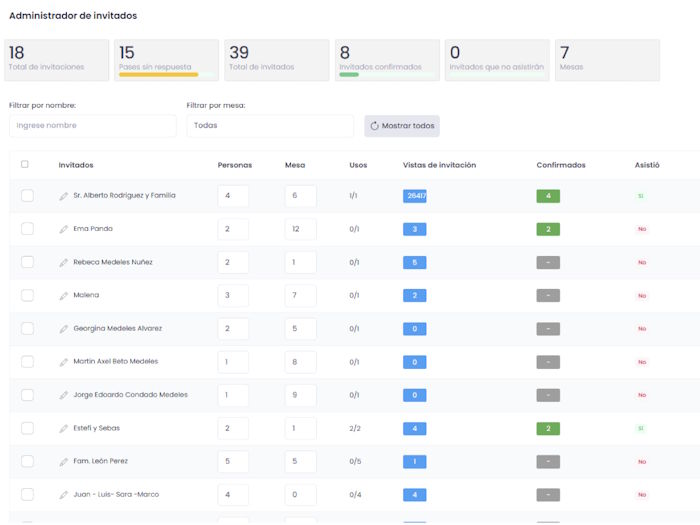Edit Jorge Eduardo Condado Medeles via pencil icon
This screenshot has height=525, width=700.
[x=64, y=395]
